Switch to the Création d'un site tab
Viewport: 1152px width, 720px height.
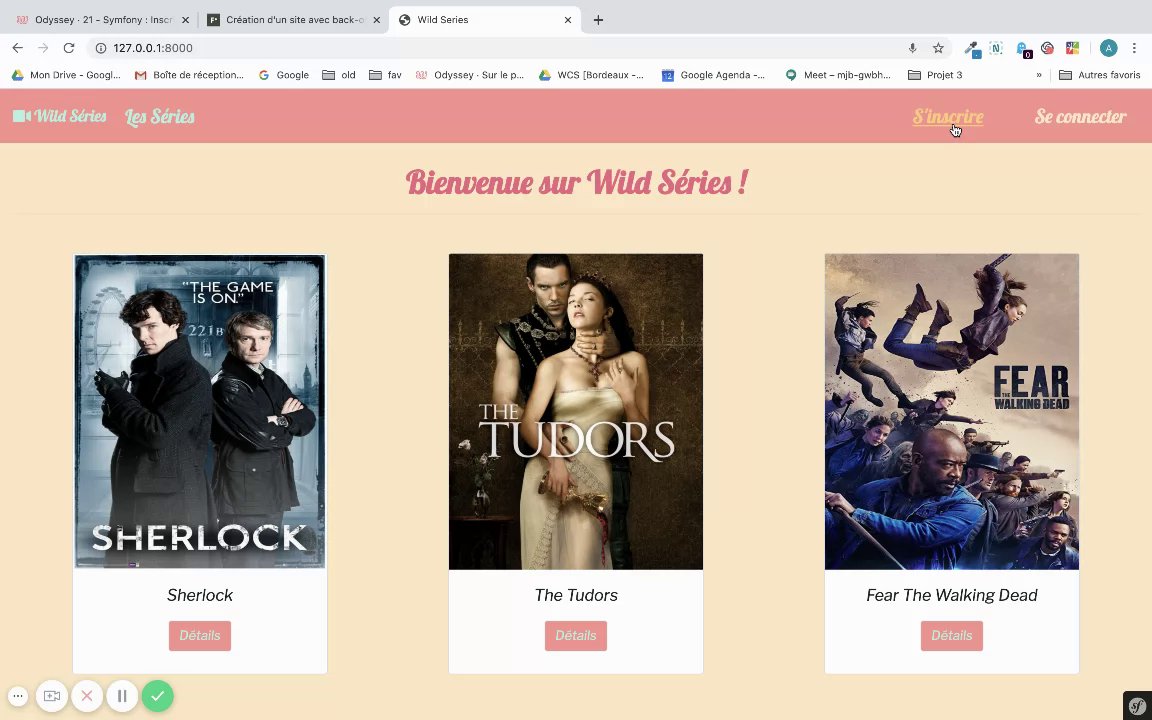294,20
